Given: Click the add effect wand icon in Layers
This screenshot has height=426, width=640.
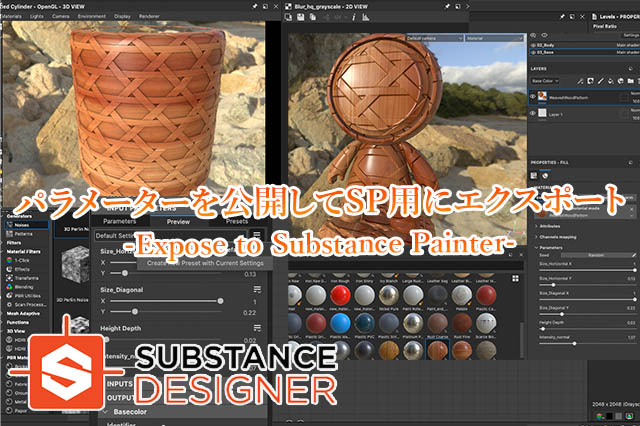Looking at the screenshot, I should tap(580, 81).
